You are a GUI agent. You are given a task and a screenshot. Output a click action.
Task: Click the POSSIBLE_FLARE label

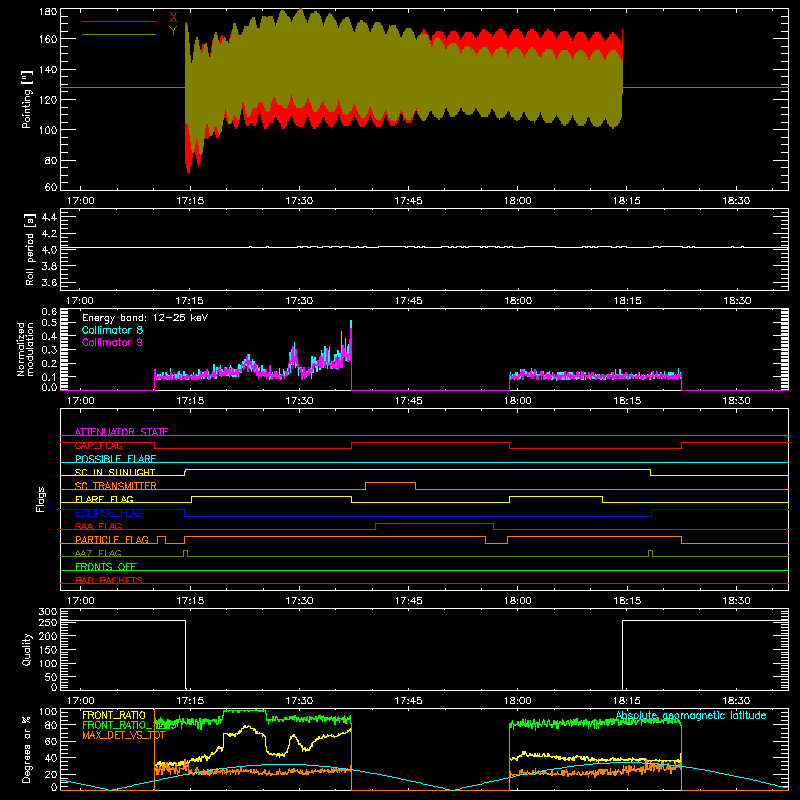click(115, 459)
